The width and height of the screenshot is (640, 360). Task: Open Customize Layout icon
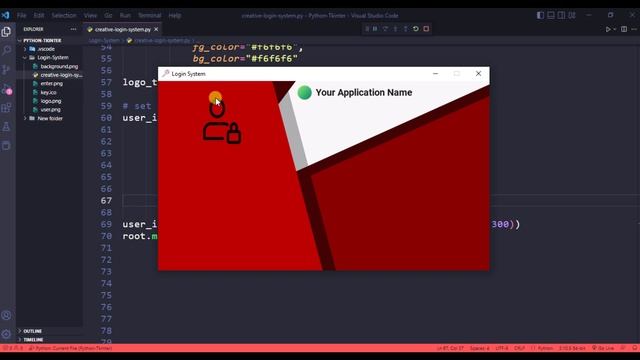point(572,16)
